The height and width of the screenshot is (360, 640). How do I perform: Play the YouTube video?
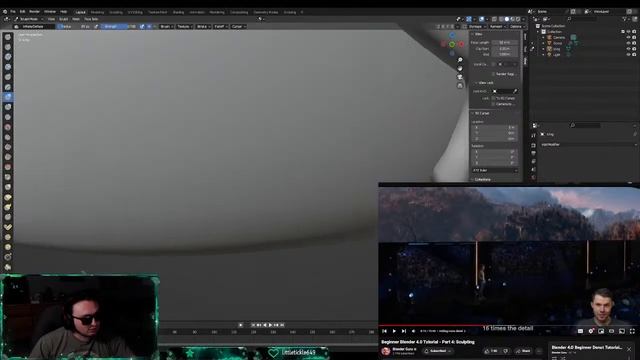click(x=394, y=331)
